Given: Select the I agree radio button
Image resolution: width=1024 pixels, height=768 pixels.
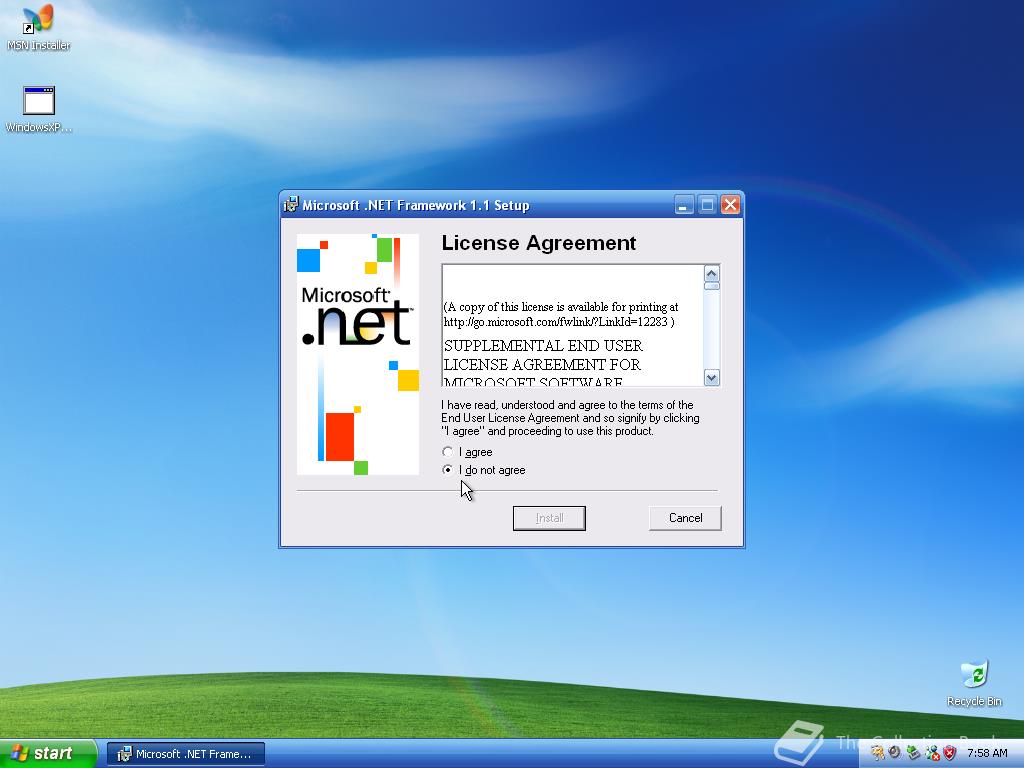Looking at the screenshot, I should tap(448, 452).
